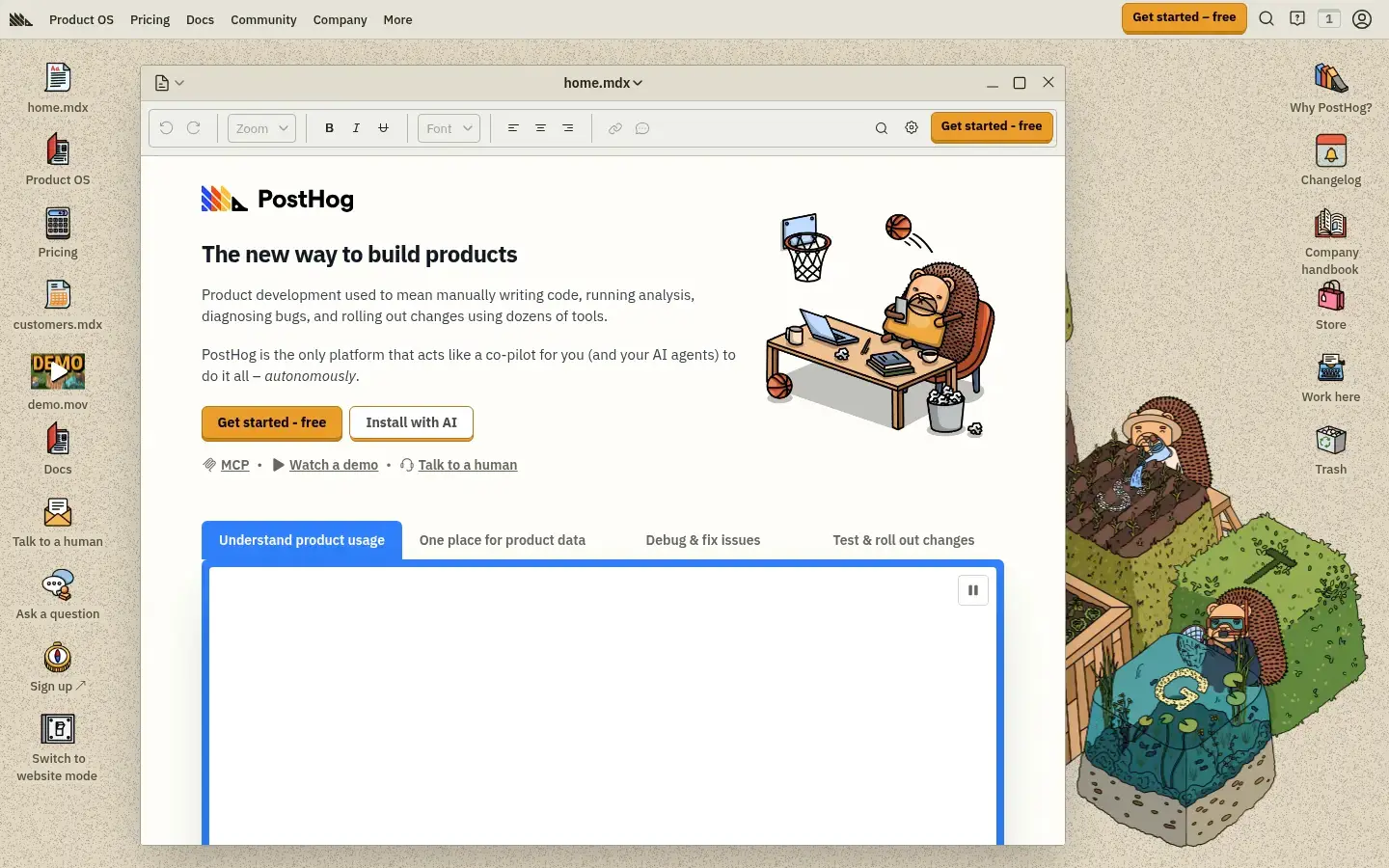Open the Trash desktop icon
The width and height of the screenshot is (1389, 868).
[x=1331, y=440]
